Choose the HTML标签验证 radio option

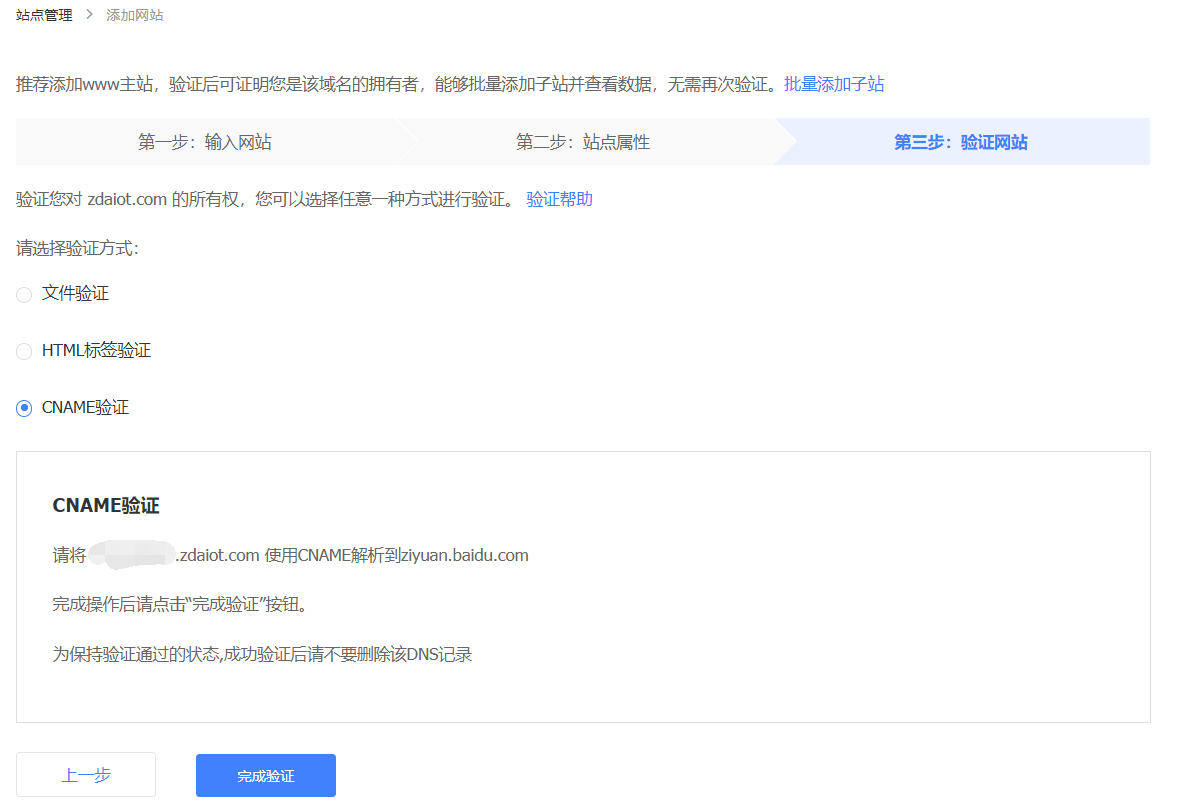pyautogui.click(x=24, y=352)
